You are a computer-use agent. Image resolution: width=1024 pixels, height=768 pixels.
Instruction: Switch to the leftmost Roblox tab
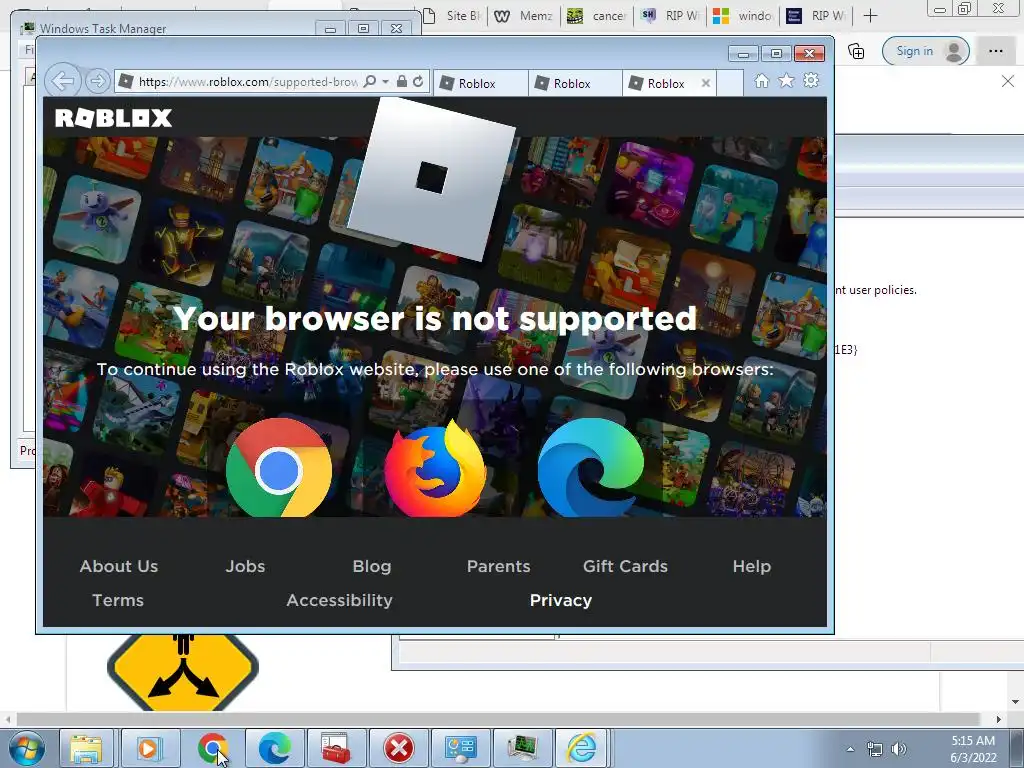tap(480, 83)
